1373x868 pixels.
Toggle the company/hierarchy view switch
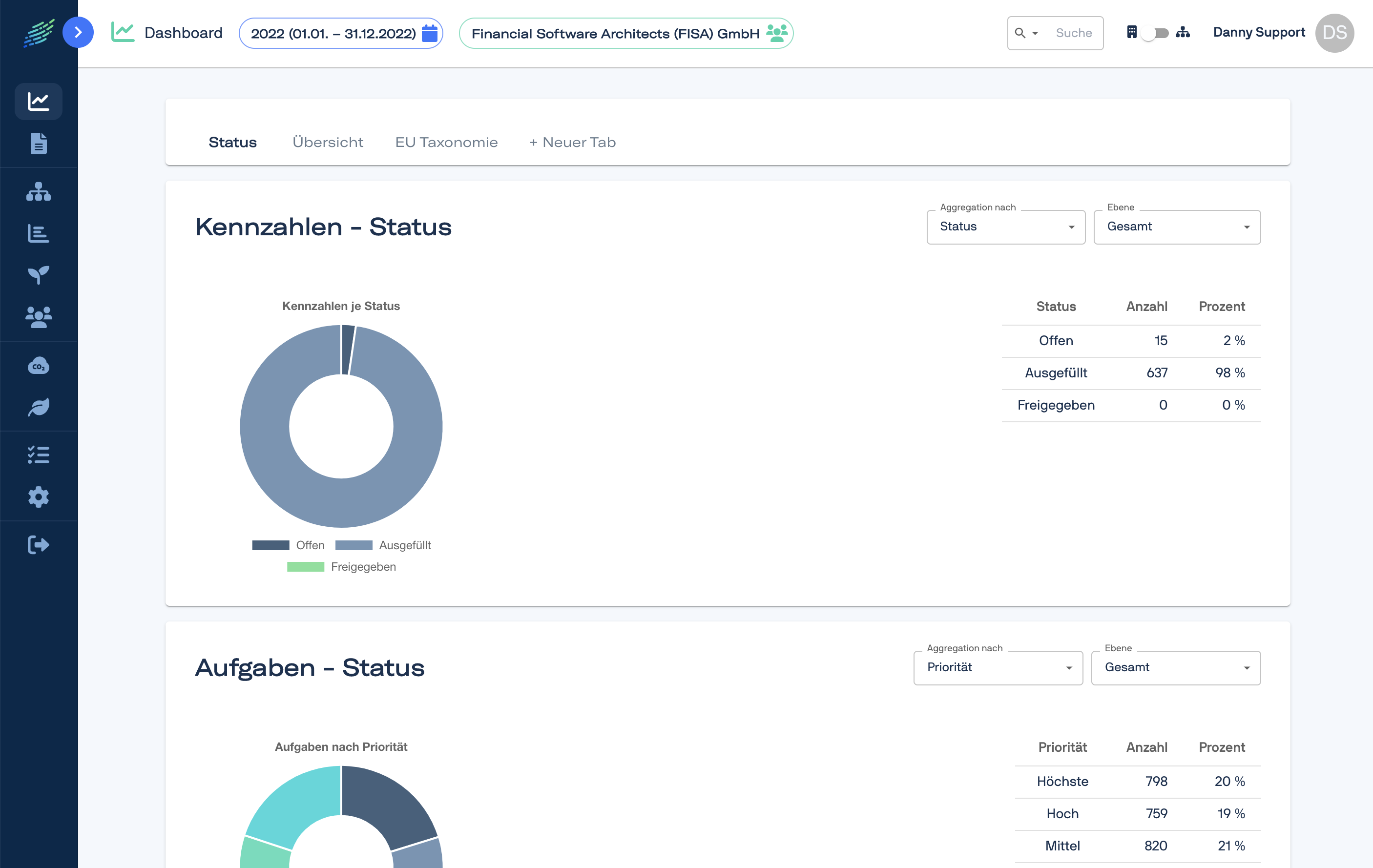1156,33
